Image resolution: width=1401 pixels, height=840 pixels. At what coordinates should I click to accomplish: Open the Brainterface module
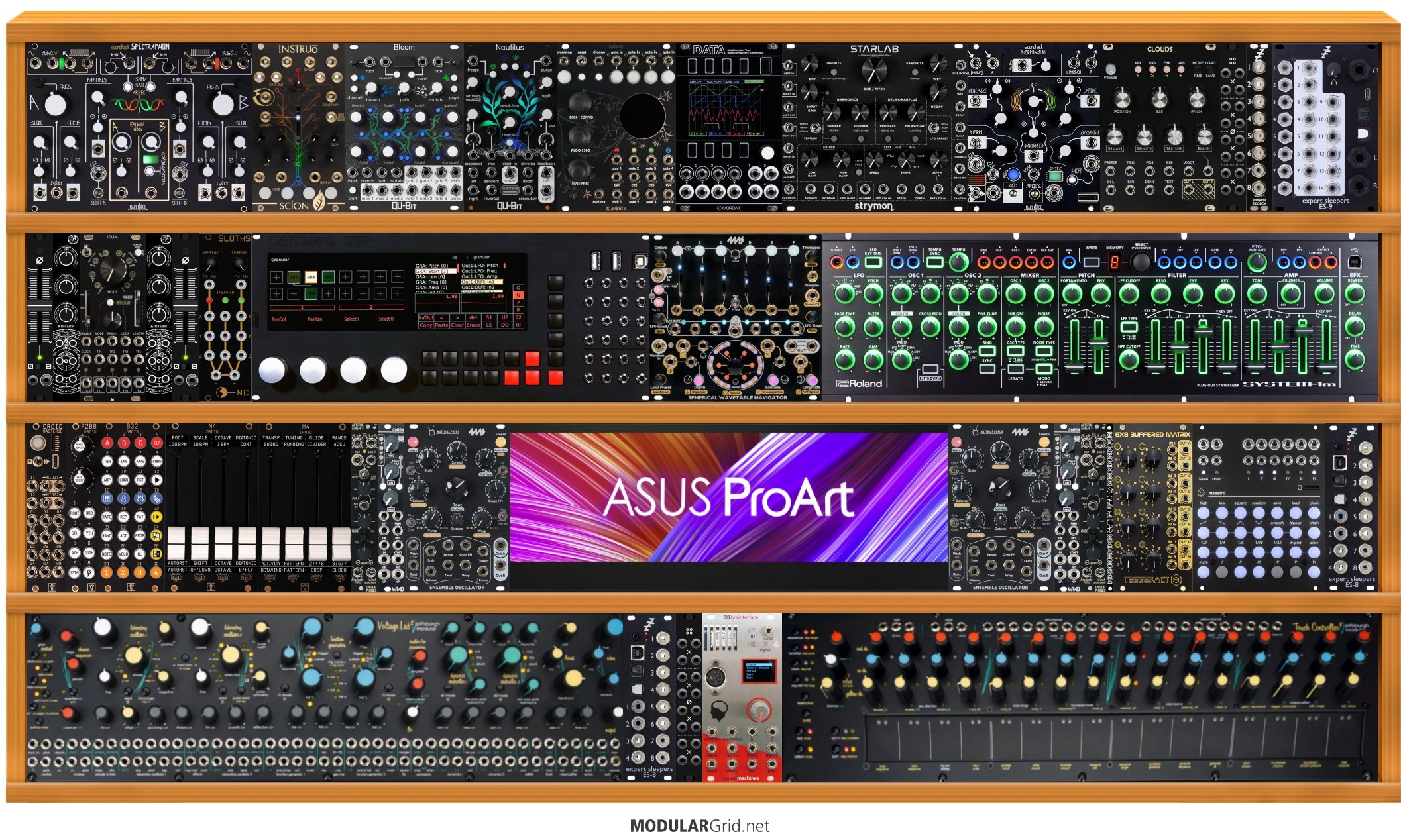[742, 698]
